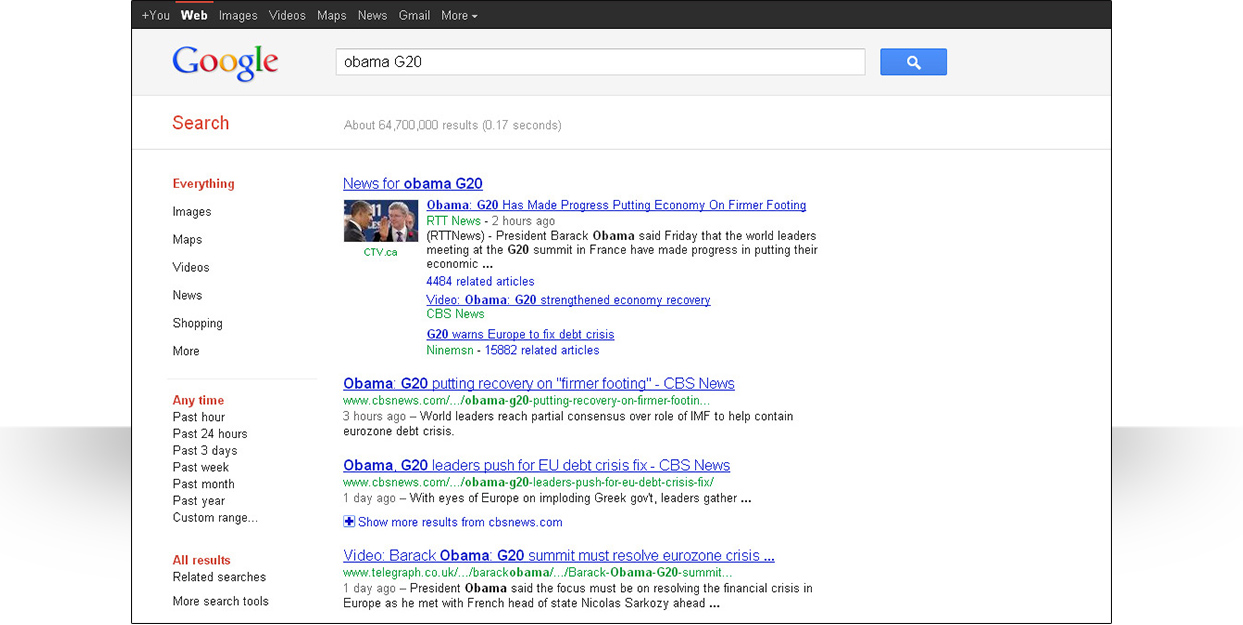1243x625 pixels.
Task: Choose Shopping in the left sidebar
Action: click(x=197, y=323)
